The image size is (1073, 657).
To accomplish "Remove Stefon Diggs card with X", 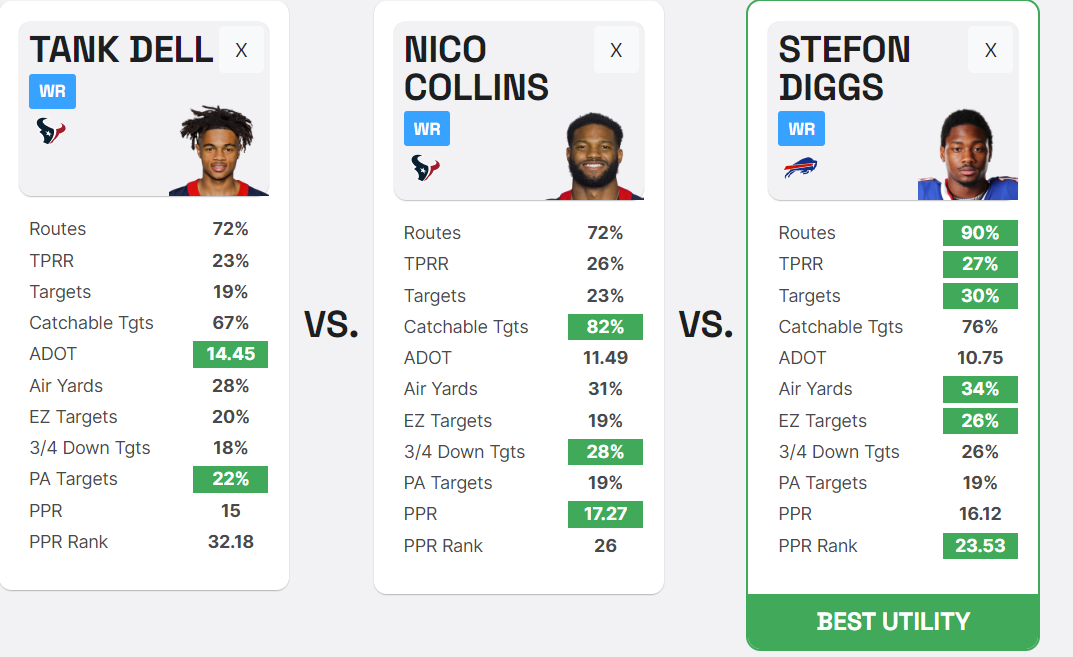I will tap(990, 50).
